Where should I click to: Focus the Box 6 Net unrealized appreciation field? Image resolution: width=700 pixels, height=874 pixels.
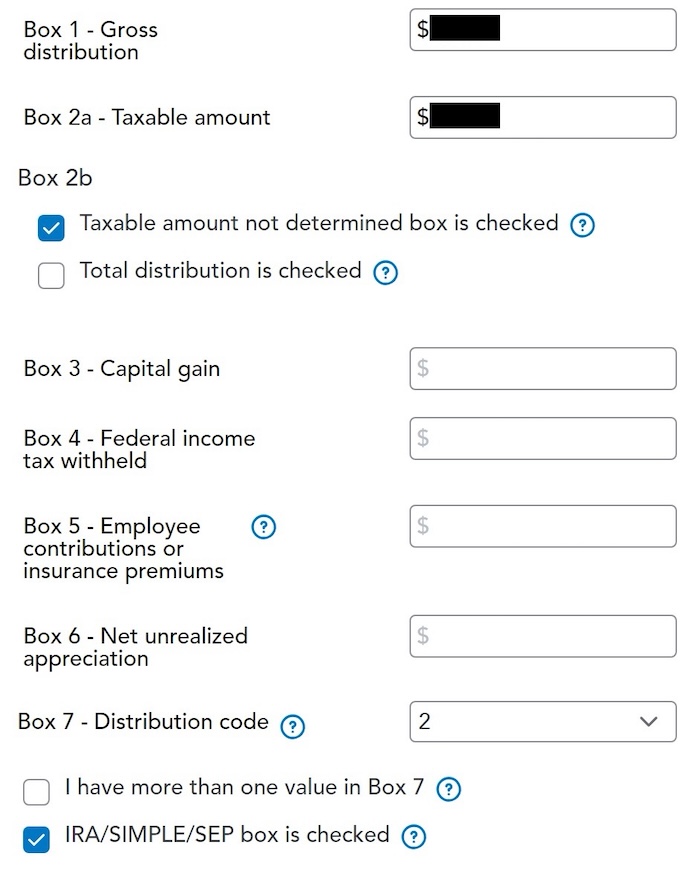point(542,636)
